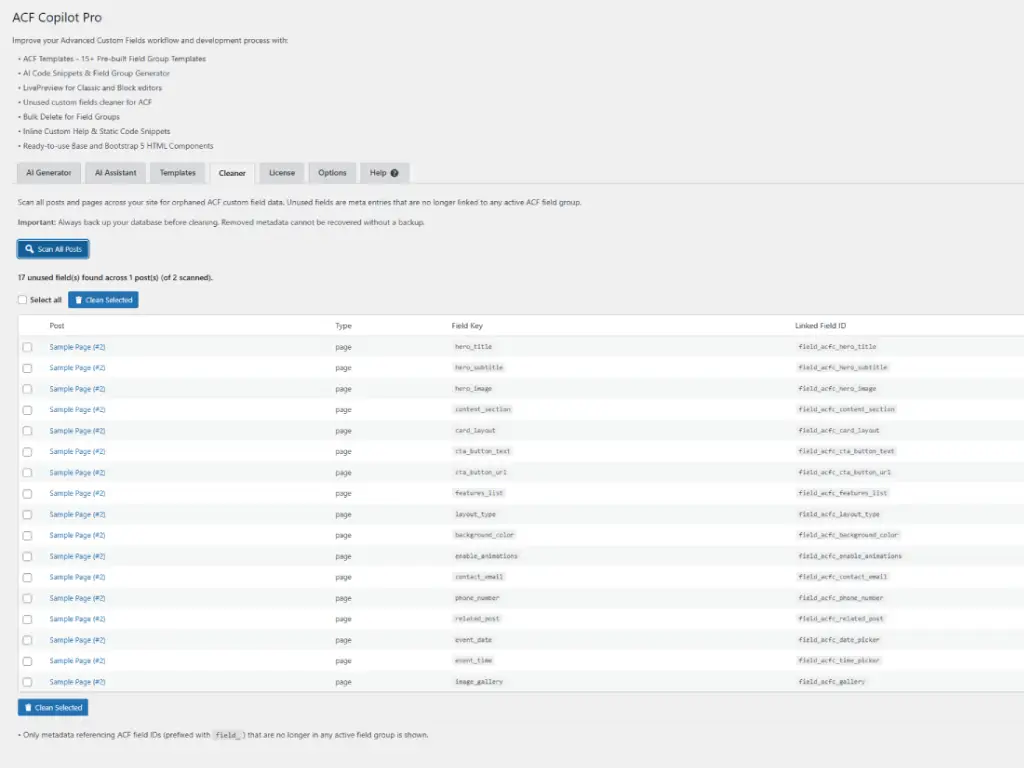Viewport: 1024px width, 768px height.
Task: Check the features_list row checkbox
Action: tap(27, 493)
